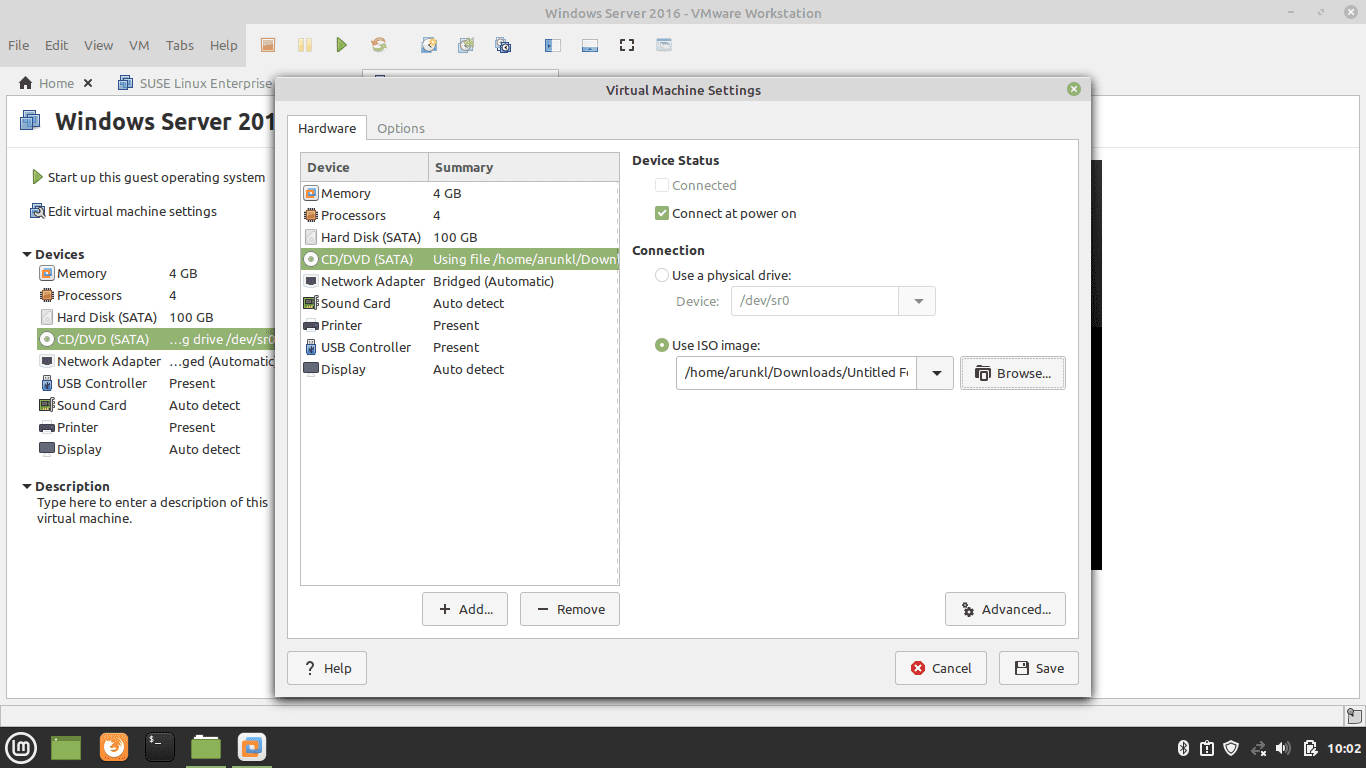
Task: Toggle the library sidebar toolbar icon
Action: point(552,45)
